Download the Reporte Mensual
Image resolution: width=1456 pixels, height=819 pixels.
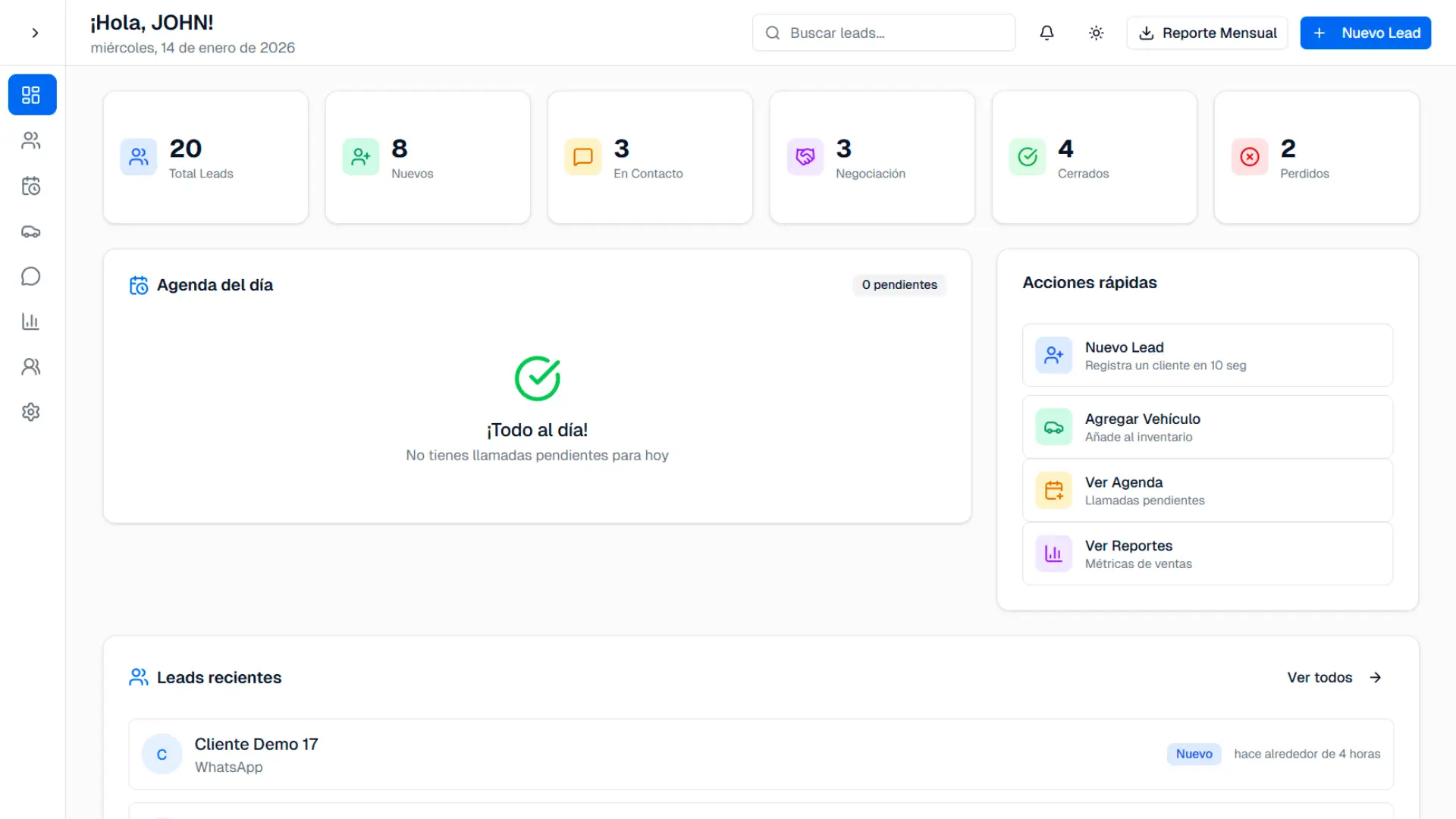click(1207, 33)
